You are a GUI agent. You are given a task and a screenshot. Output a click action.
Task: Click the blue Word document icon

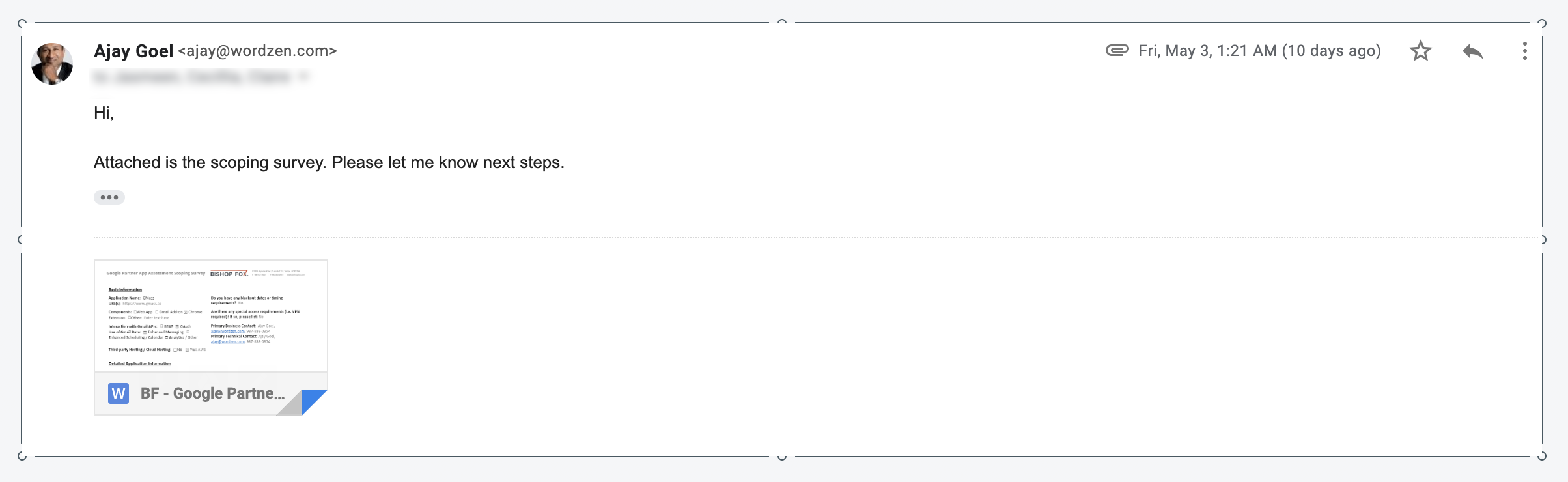119,393
